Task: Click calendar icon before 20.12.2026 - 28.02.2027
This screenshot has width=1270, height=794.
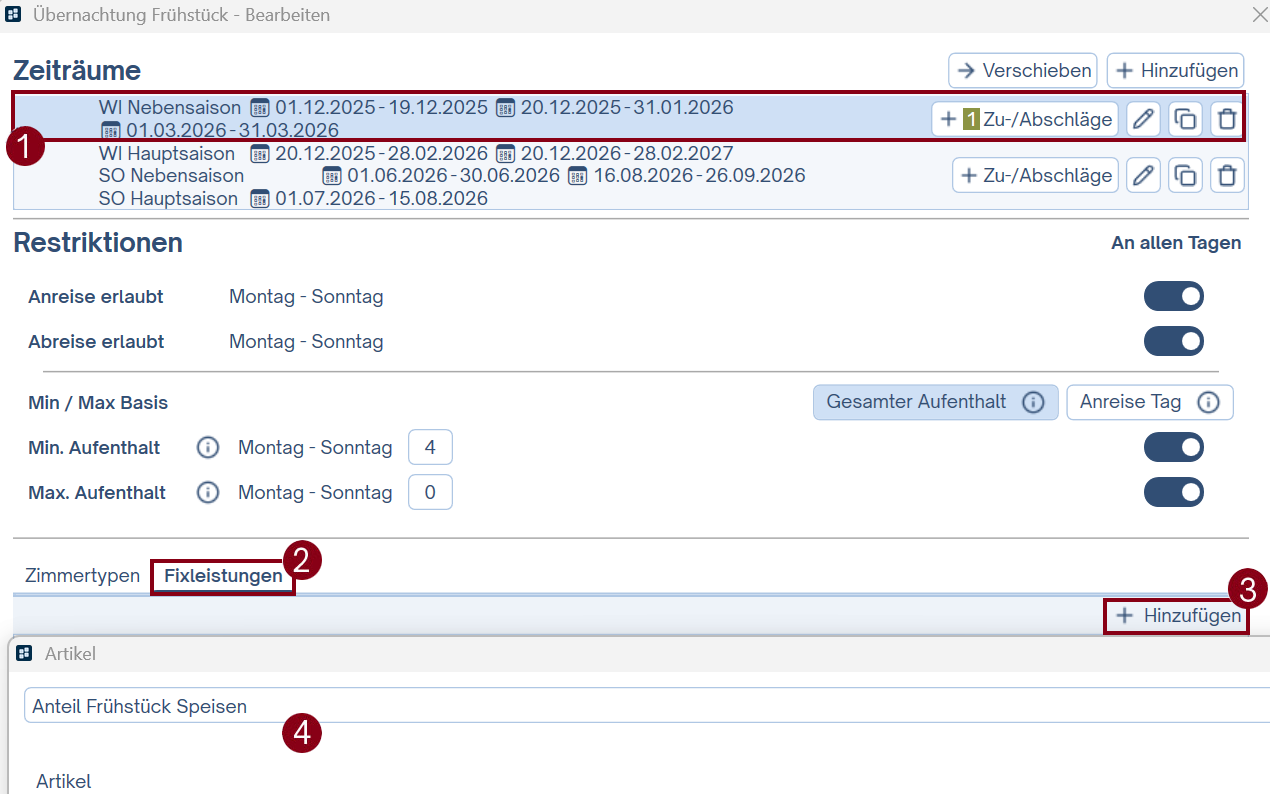Action: point(506,153)
